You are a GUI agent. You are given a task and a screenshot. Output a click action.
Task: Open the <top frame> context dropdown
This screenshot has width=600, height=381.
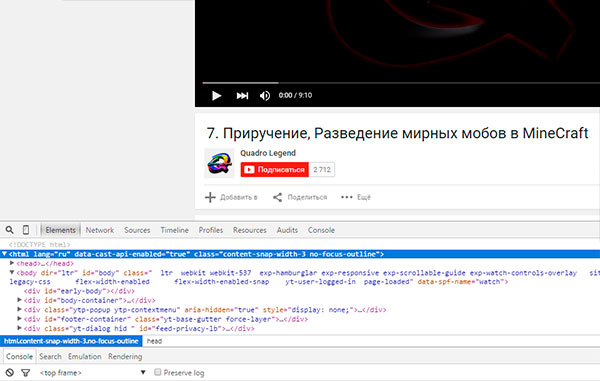[x=93, y=373]
